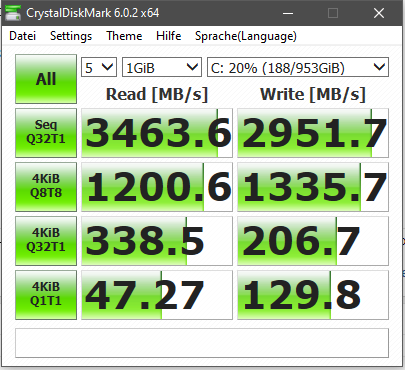Close the CrystalDiskMark window

pos(379,13)
